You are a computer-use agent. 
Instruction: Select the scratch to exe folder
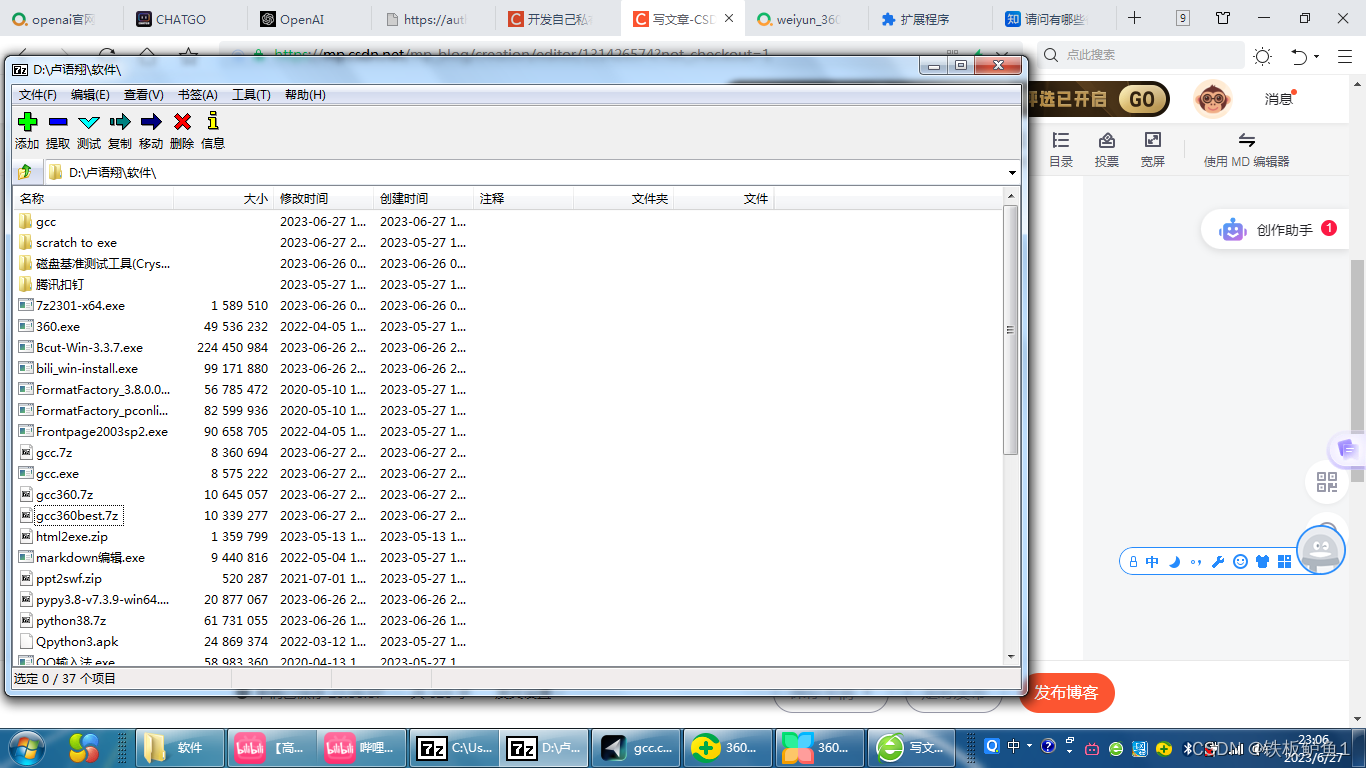(x=76, y=243)
